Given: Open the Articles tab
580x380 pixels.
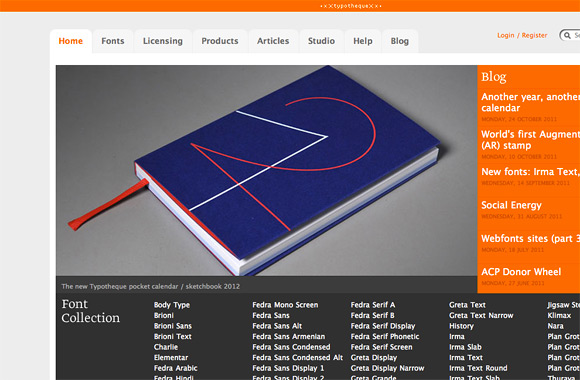Looking at the screenshot, I should coord(273,41).
